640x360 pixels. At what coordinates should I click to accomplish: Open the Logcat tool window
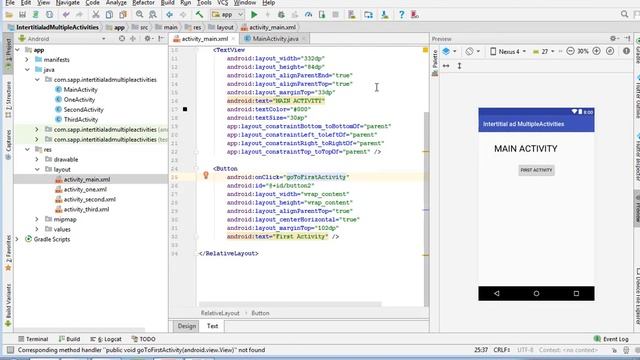(x=106, y=339)
